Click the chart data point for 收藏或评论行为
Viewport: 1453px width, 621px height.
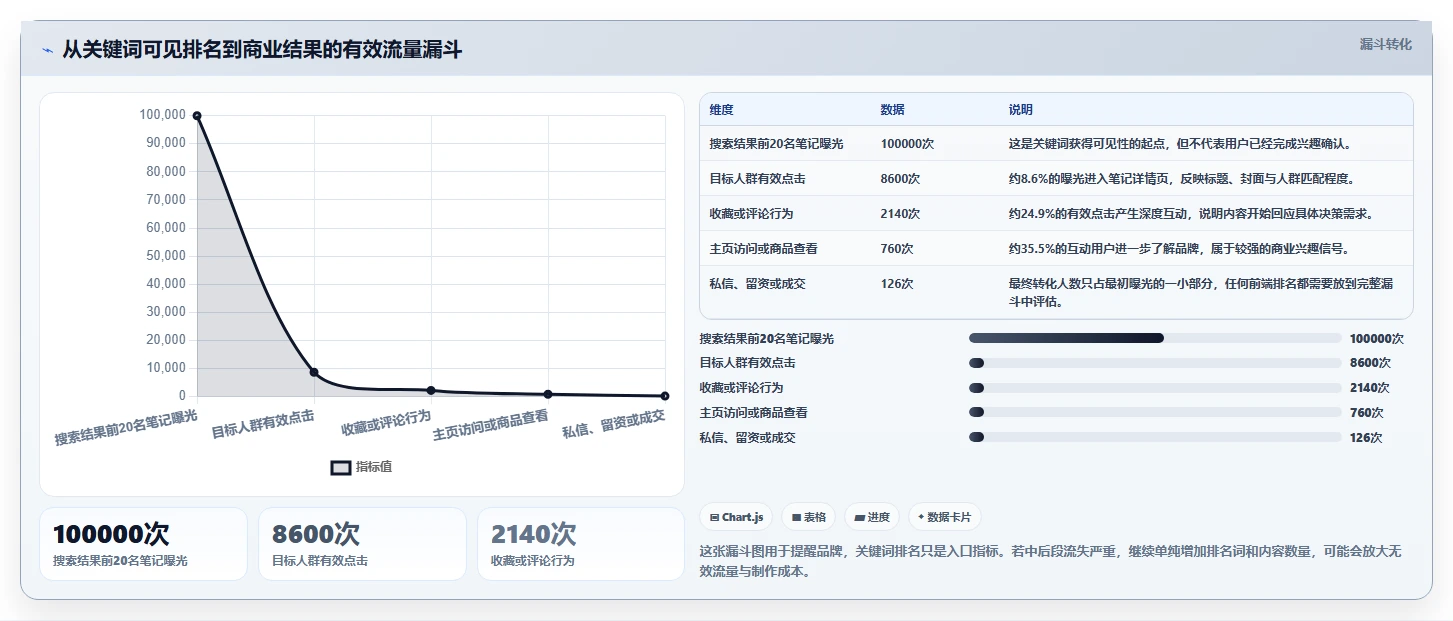pyautogui.click(x=431, y=390)
